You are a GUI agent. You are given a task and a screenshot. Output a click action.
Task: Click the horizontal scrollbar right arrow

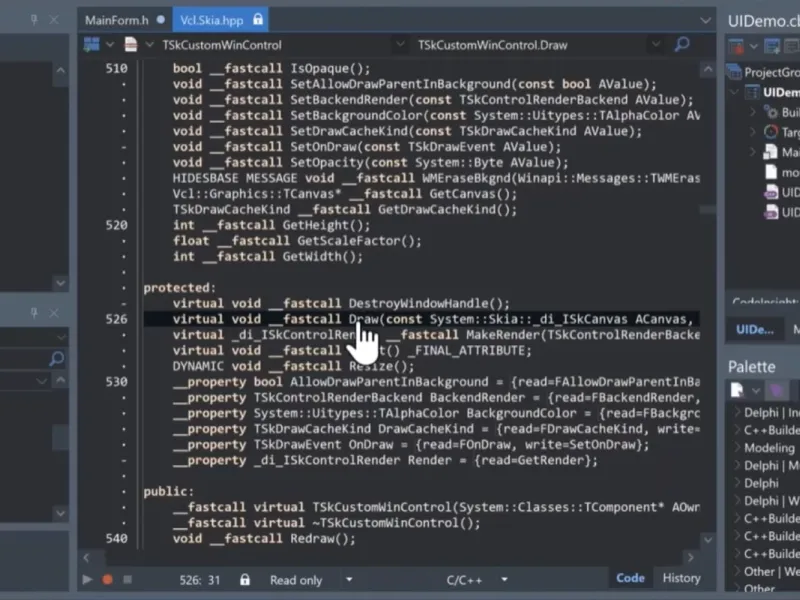click(x=691, y=558)
